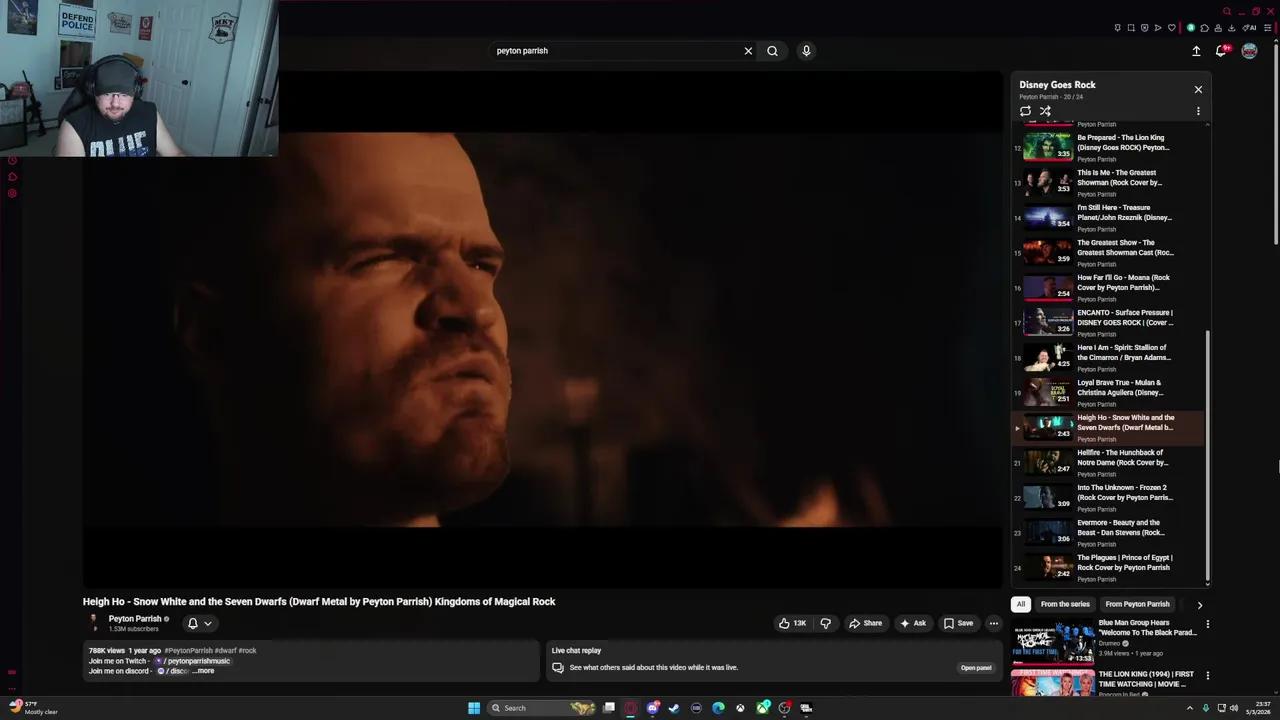Image resolution: width=1280 pixels, height=720 pixels.
Task: Play 'Be Prepared - The Lion King' playlist item
Action: [1110, 148]
